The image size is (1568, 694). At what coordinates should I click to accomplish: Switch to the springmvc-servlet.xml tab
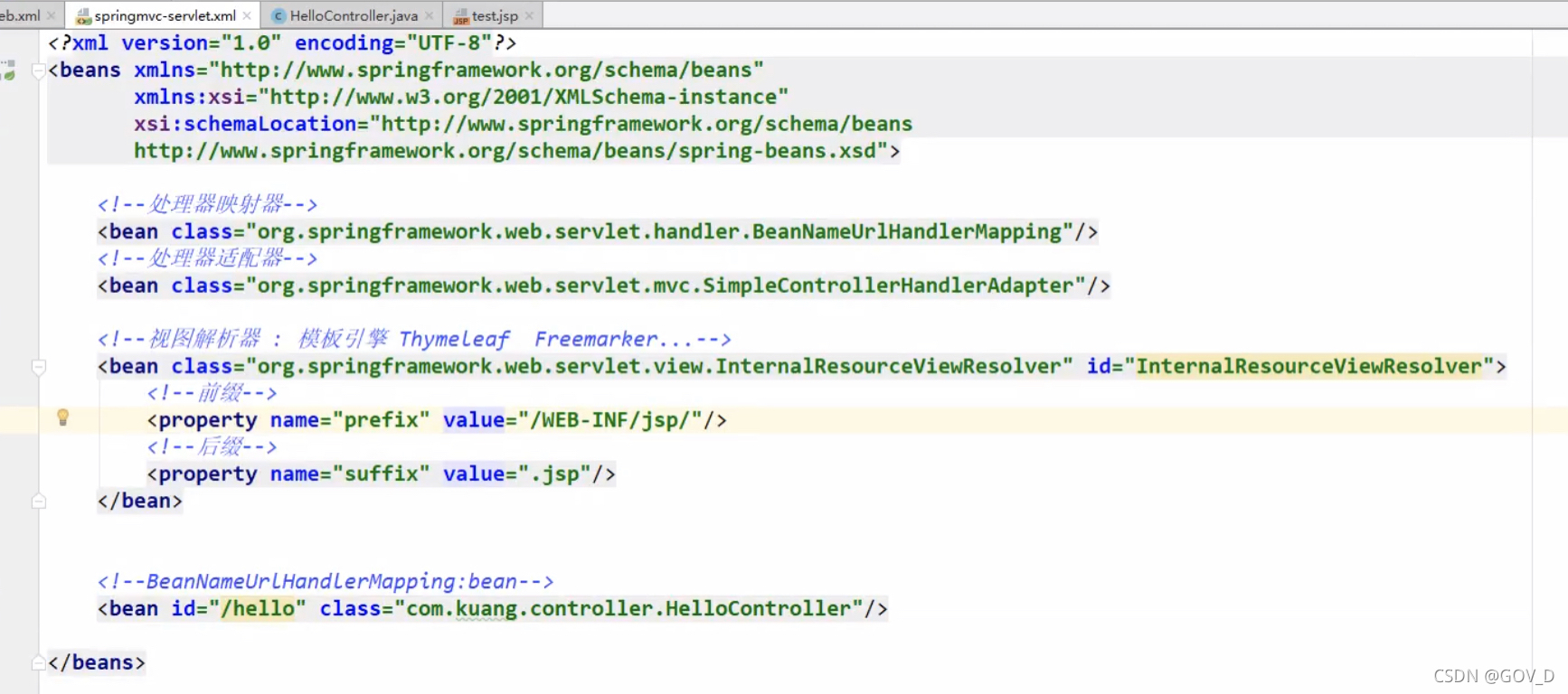pos(165,15)
